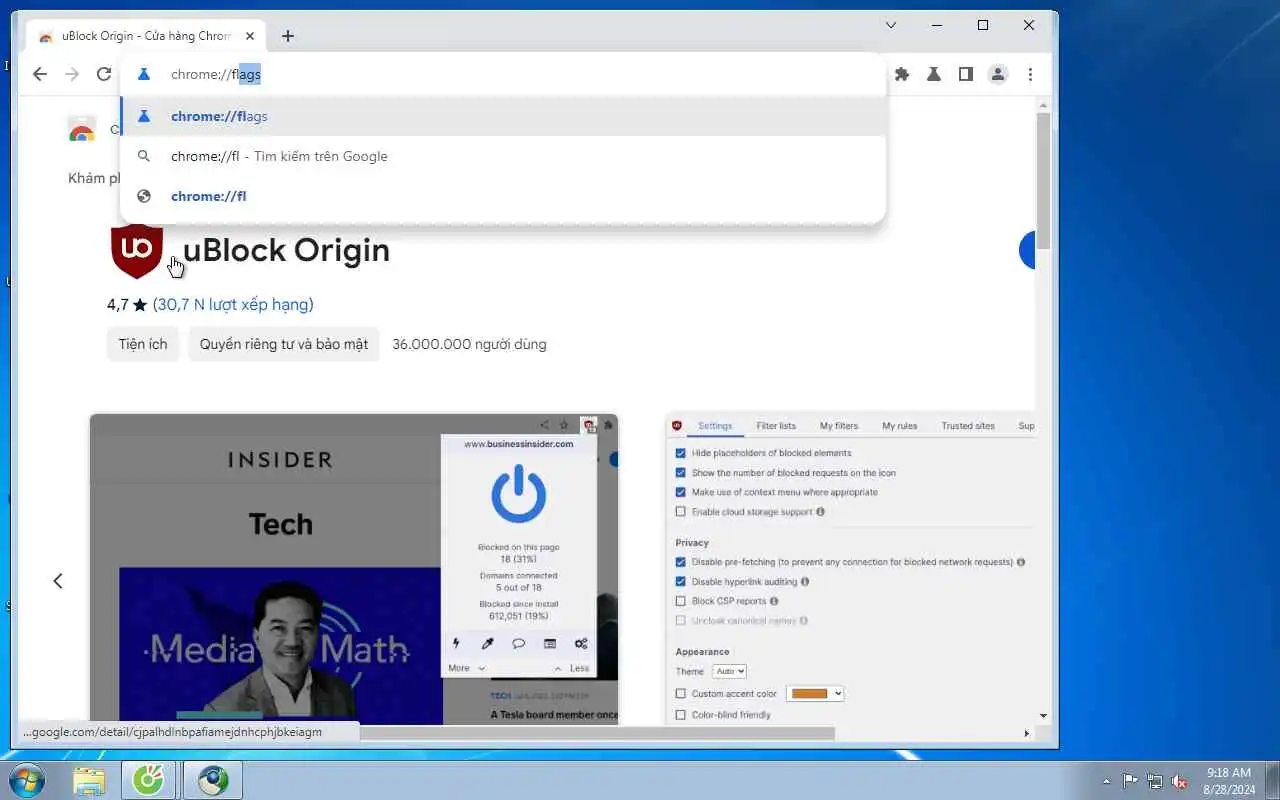Toggle Disable hyperlink auditing checkbox
The width and height of the screenshot is (1280, 800).
point(681,581)
